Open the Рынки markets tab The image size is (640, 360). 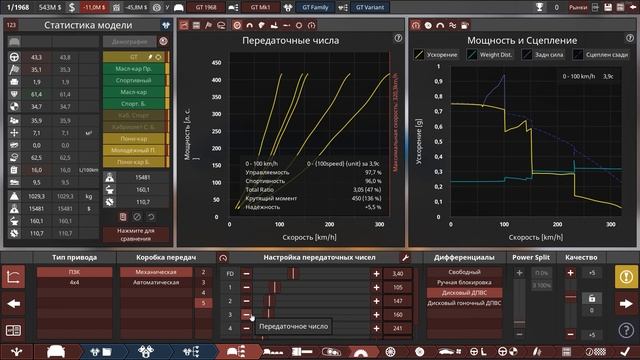coord(578,7)
